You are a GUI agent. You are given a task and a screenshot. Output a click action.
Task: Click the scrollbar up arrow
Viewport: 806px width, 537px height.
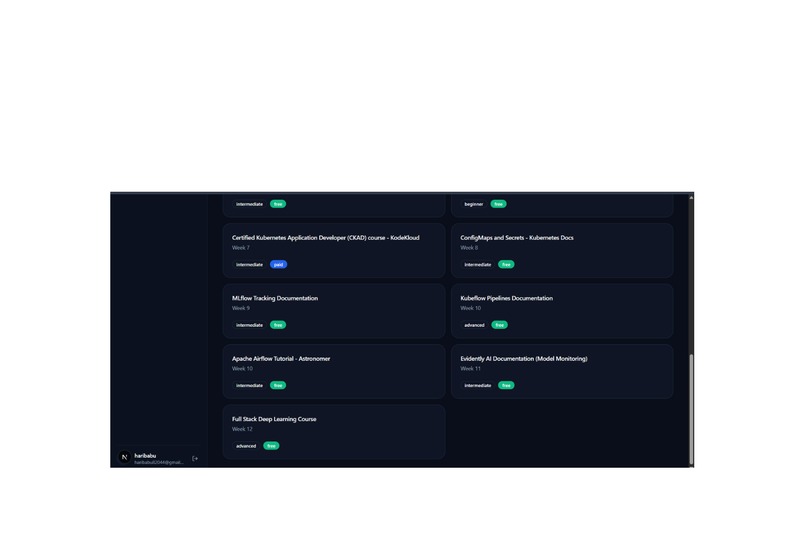point(691,197)
